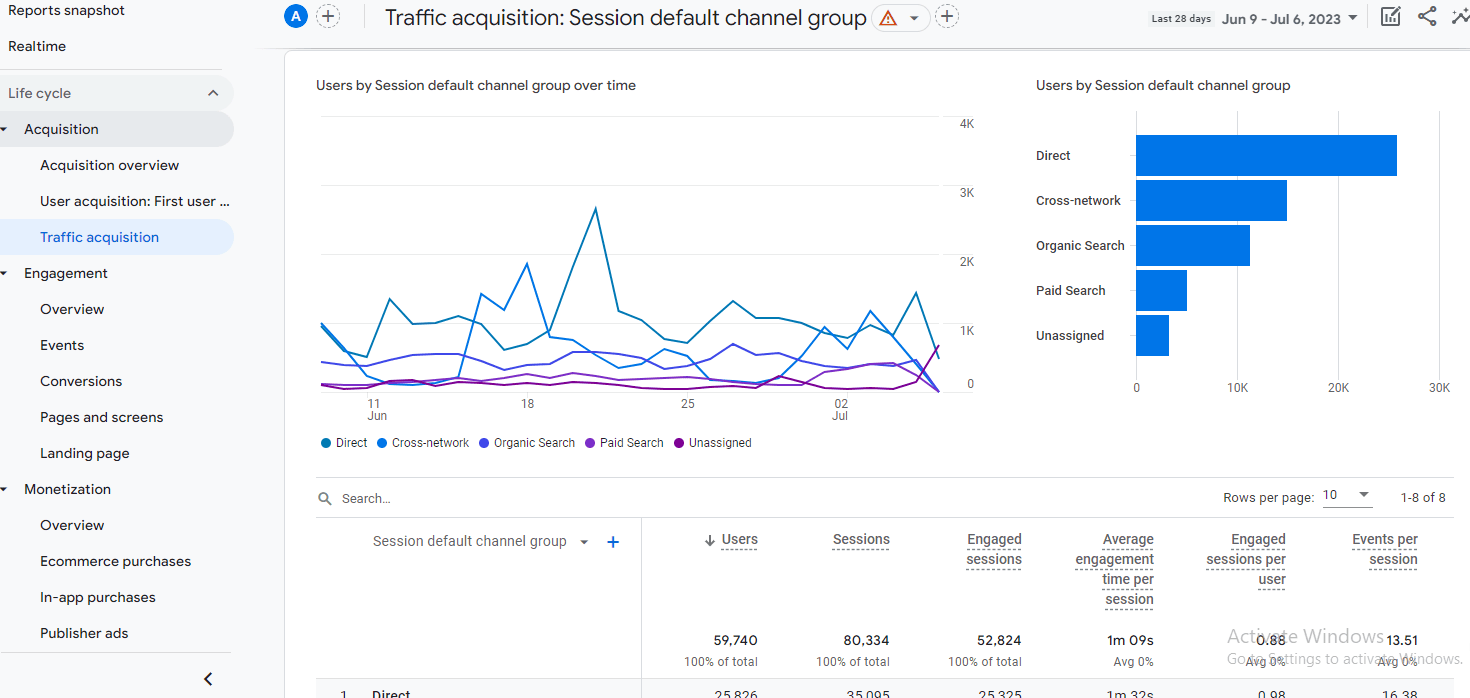The width and height of the screenshot is (1470, 698).
Task: Open the Rows per page dropdown
Action: click(1347, 494)
